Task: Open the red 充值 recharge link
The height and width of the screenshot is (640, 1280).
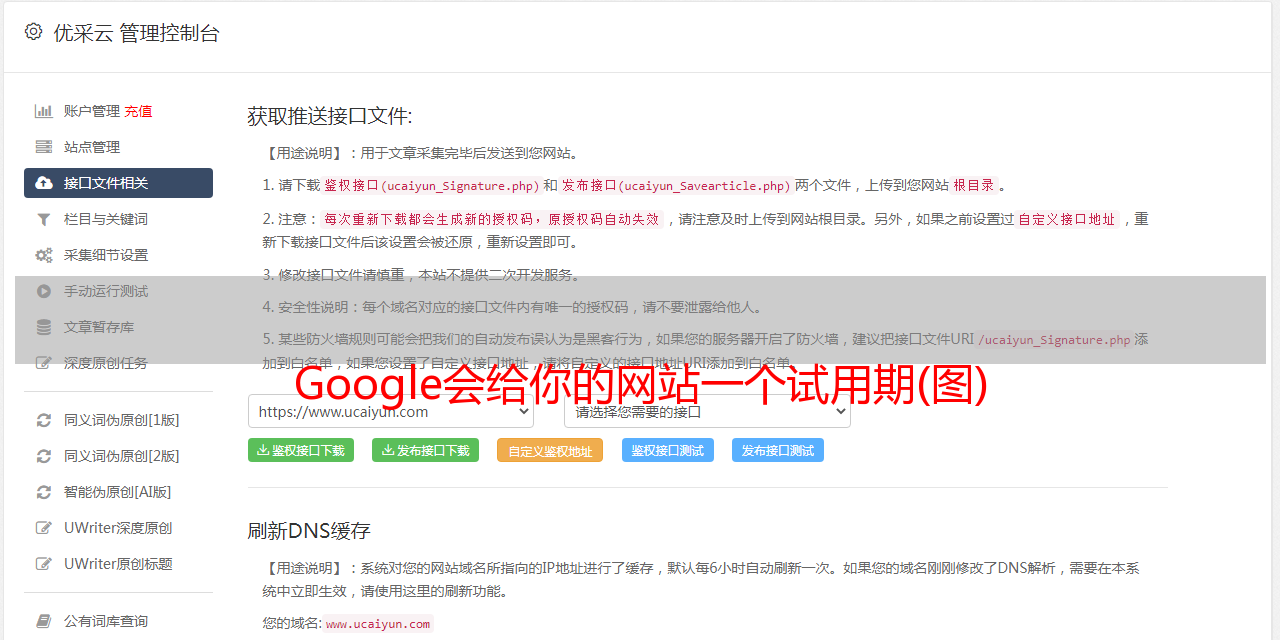Action: (138, 111)
